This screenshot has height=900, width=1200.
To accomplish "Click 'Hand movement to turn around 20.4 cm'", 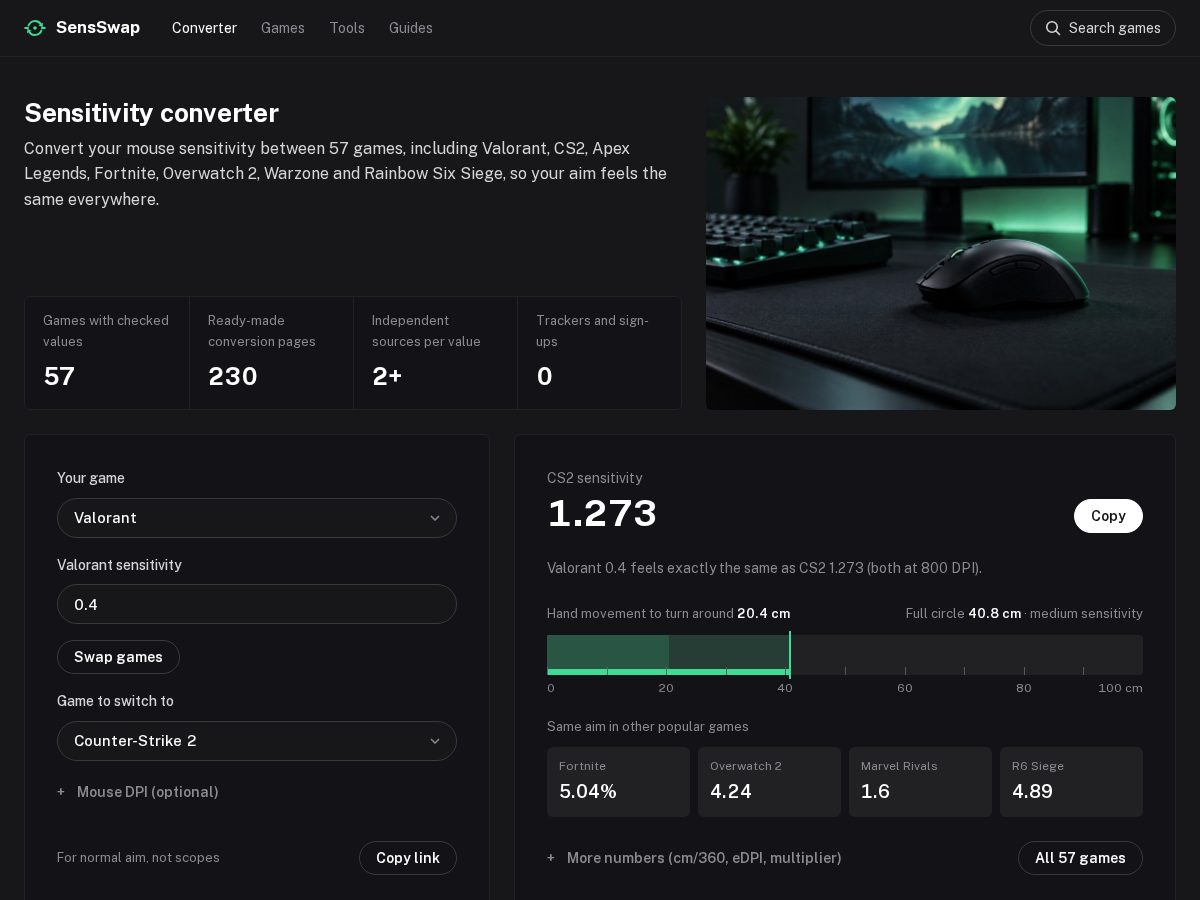I will tap(669, 613).
